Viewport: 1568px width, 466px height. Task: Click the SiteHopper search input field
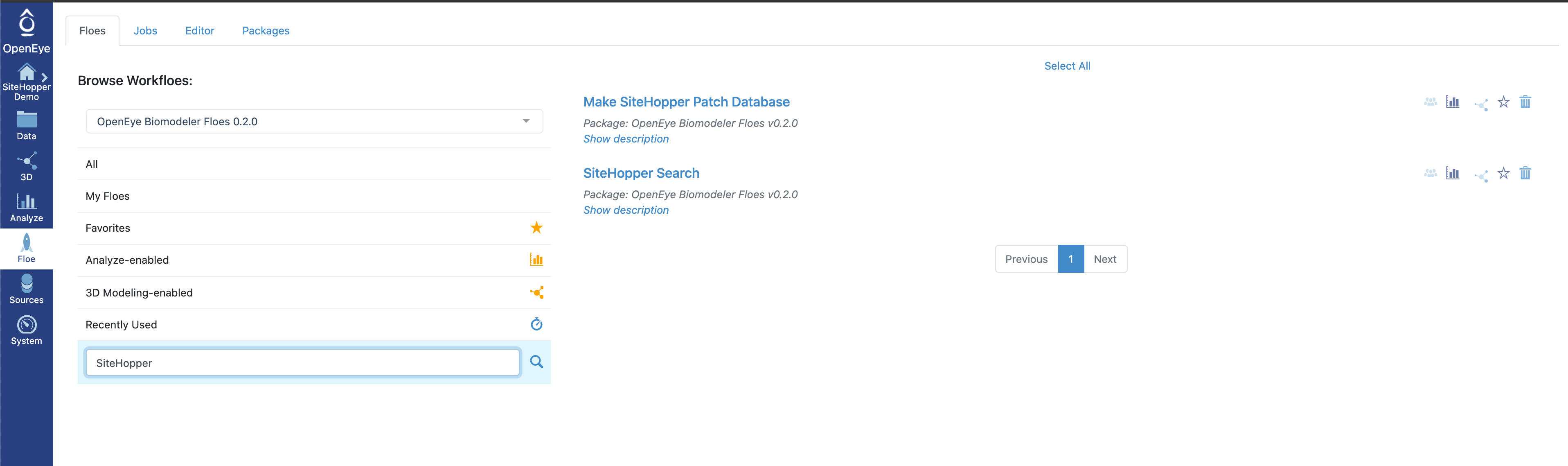point(302,362)
